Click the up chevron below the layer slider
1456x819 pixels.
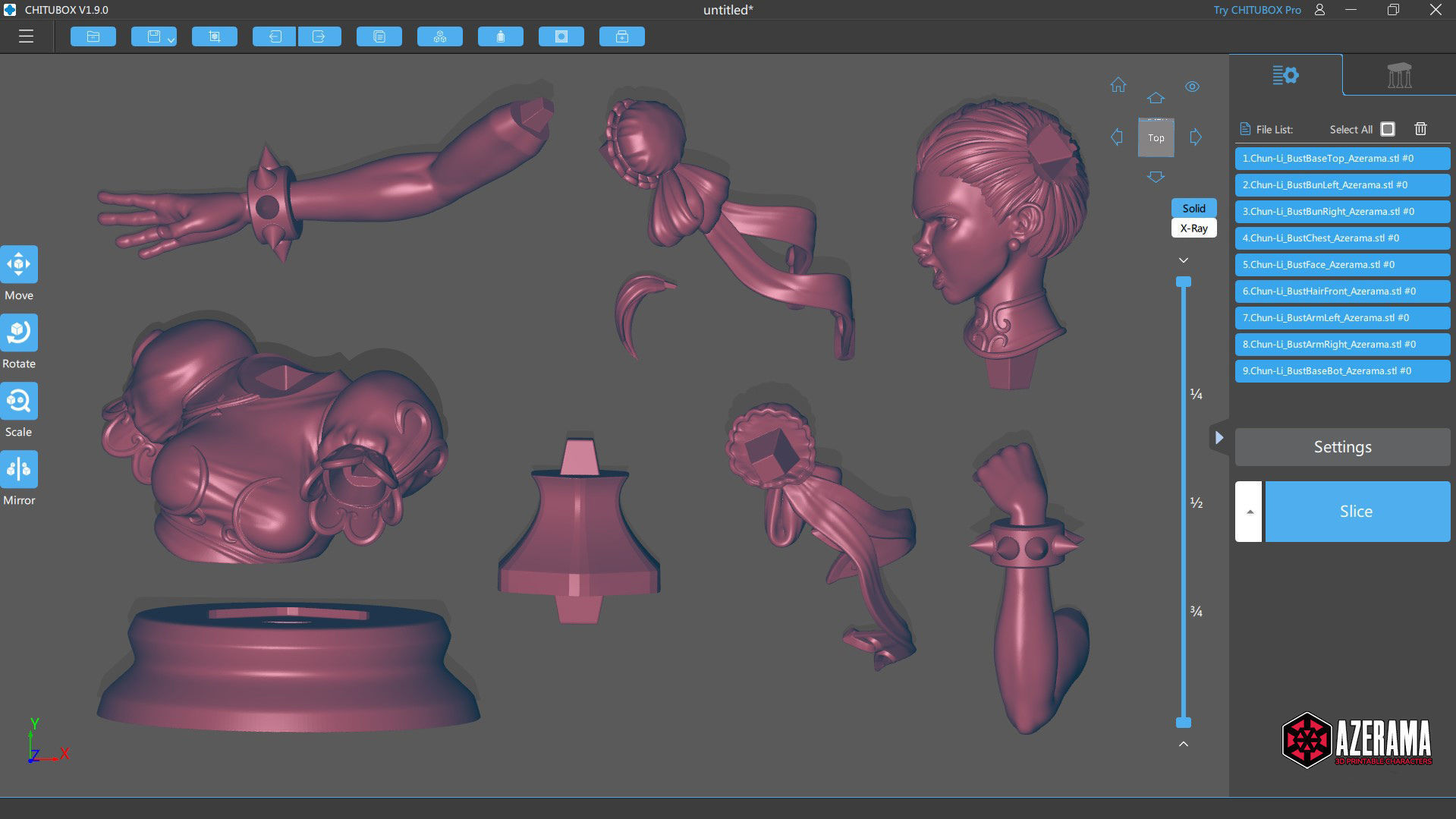pos(1183,744)
